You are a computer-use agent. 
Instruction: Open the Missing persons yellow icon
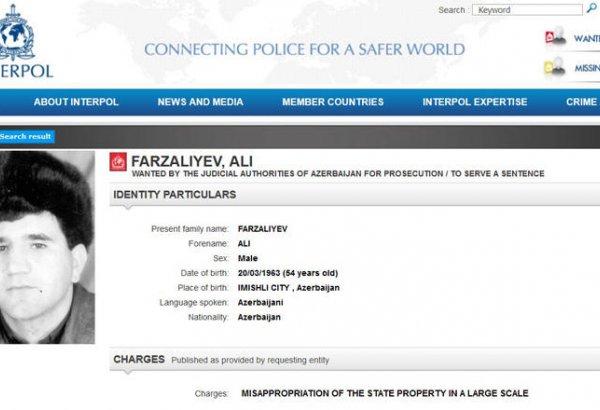555,67
